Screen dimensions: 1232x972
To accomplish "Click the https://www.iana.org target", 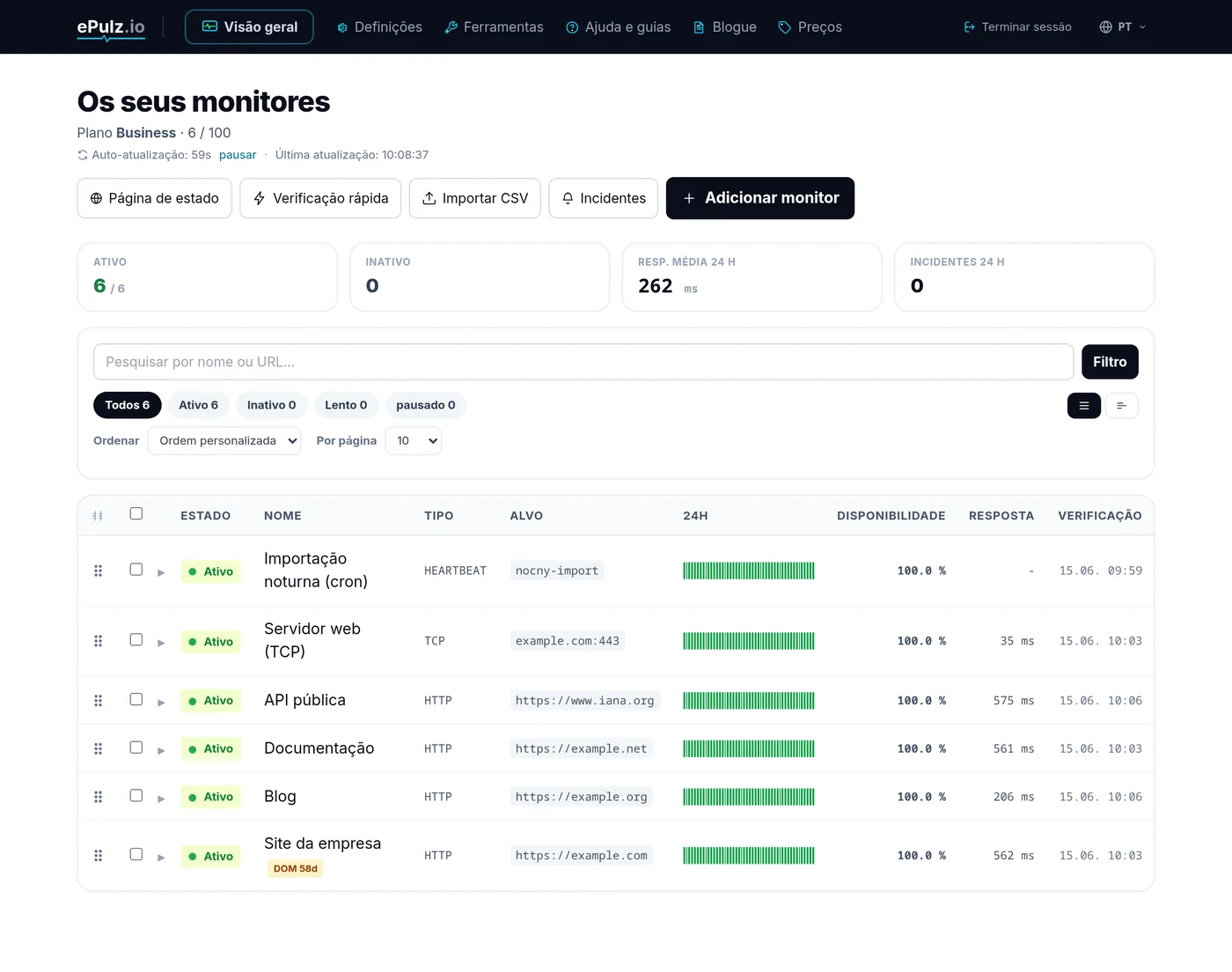I will pyautogui.click(x=584, y=701).
